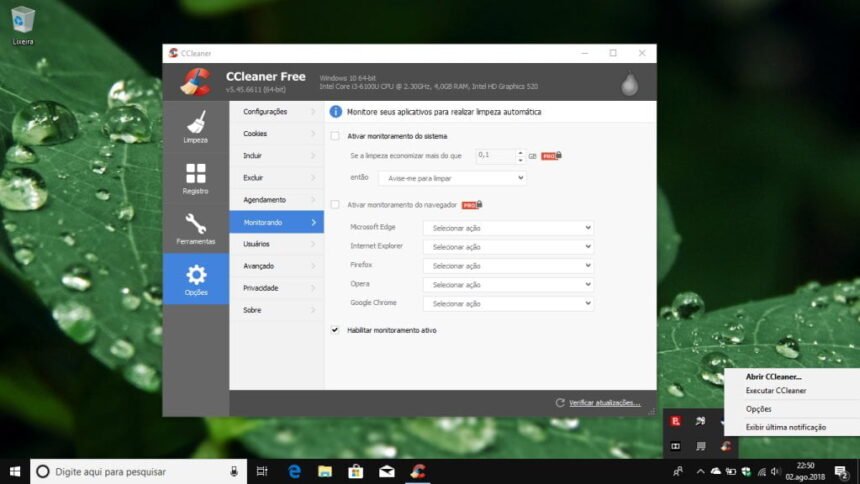Click the taskbar clock showing 22:50
The height and width of the screenshot is (484, 860).
pos(805,471)
